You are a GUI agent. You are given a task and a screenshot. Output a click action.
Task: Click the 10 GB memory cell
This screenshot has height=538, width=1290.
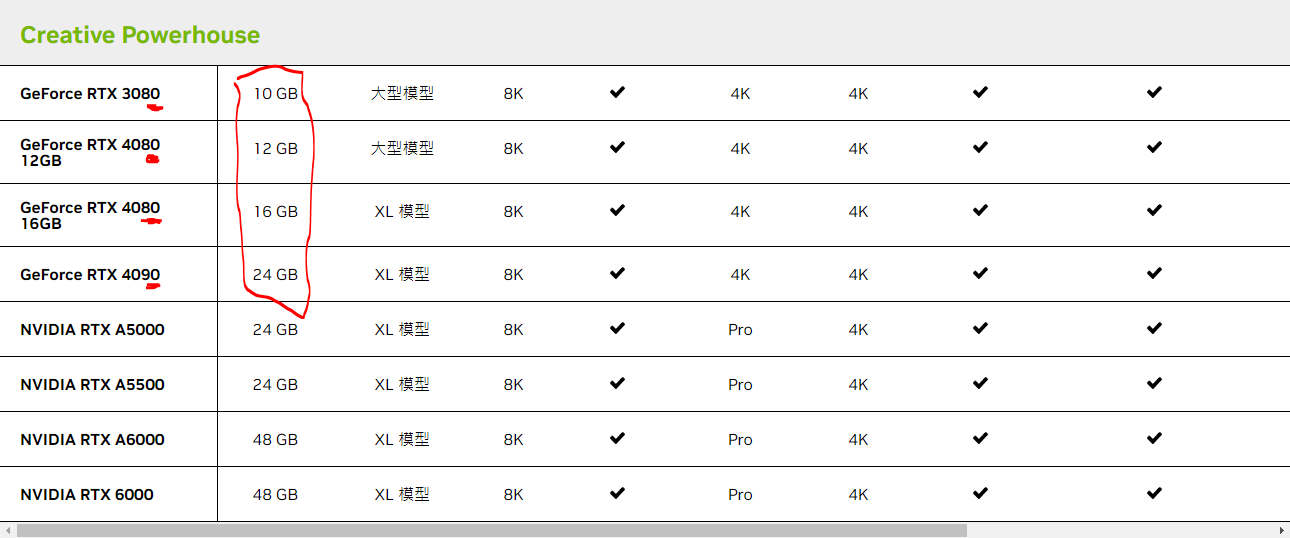click(x=275, y=93)
